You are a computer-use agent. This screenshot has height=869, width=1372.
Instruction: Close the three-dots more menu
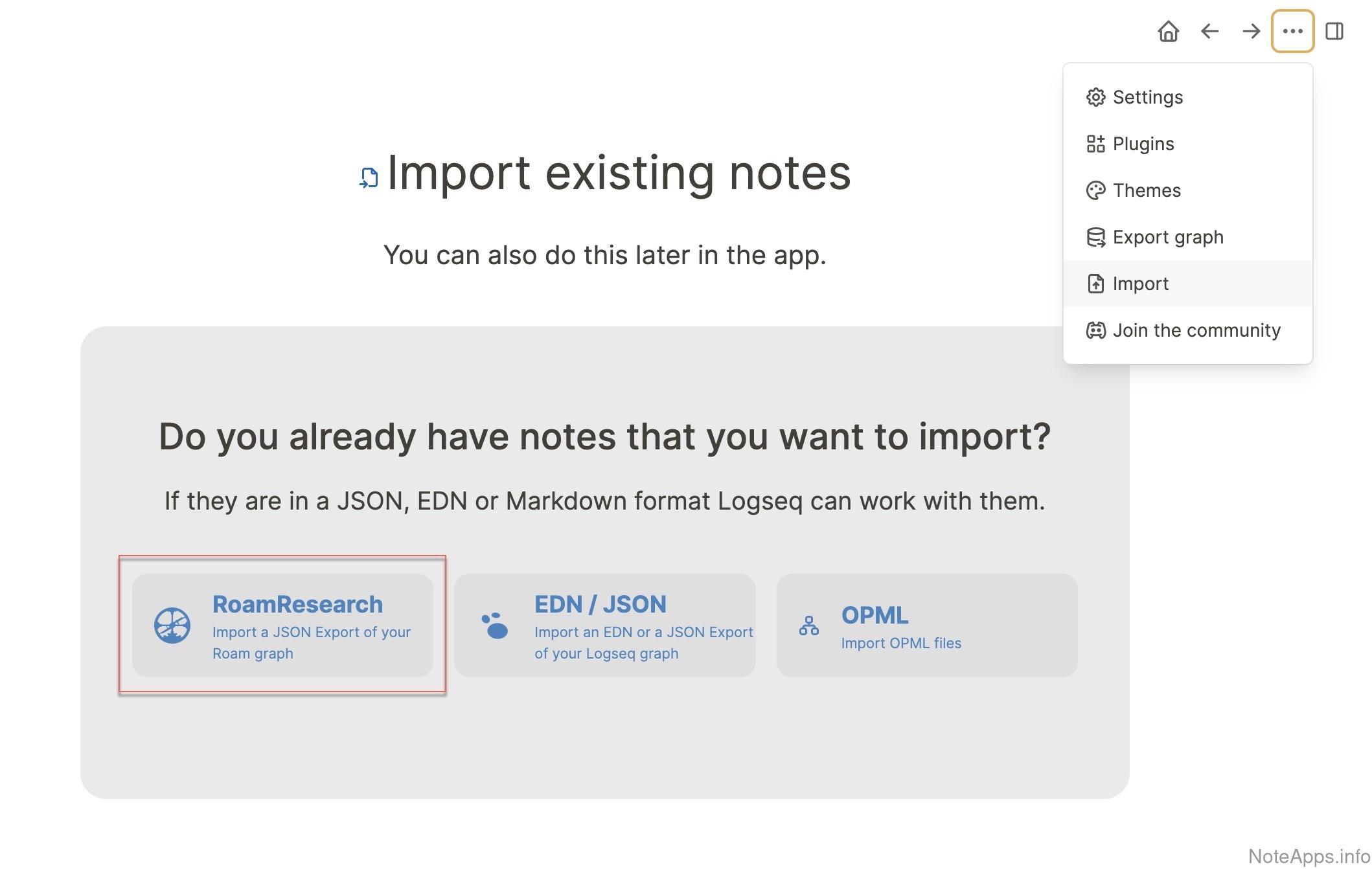(1292, 31)
